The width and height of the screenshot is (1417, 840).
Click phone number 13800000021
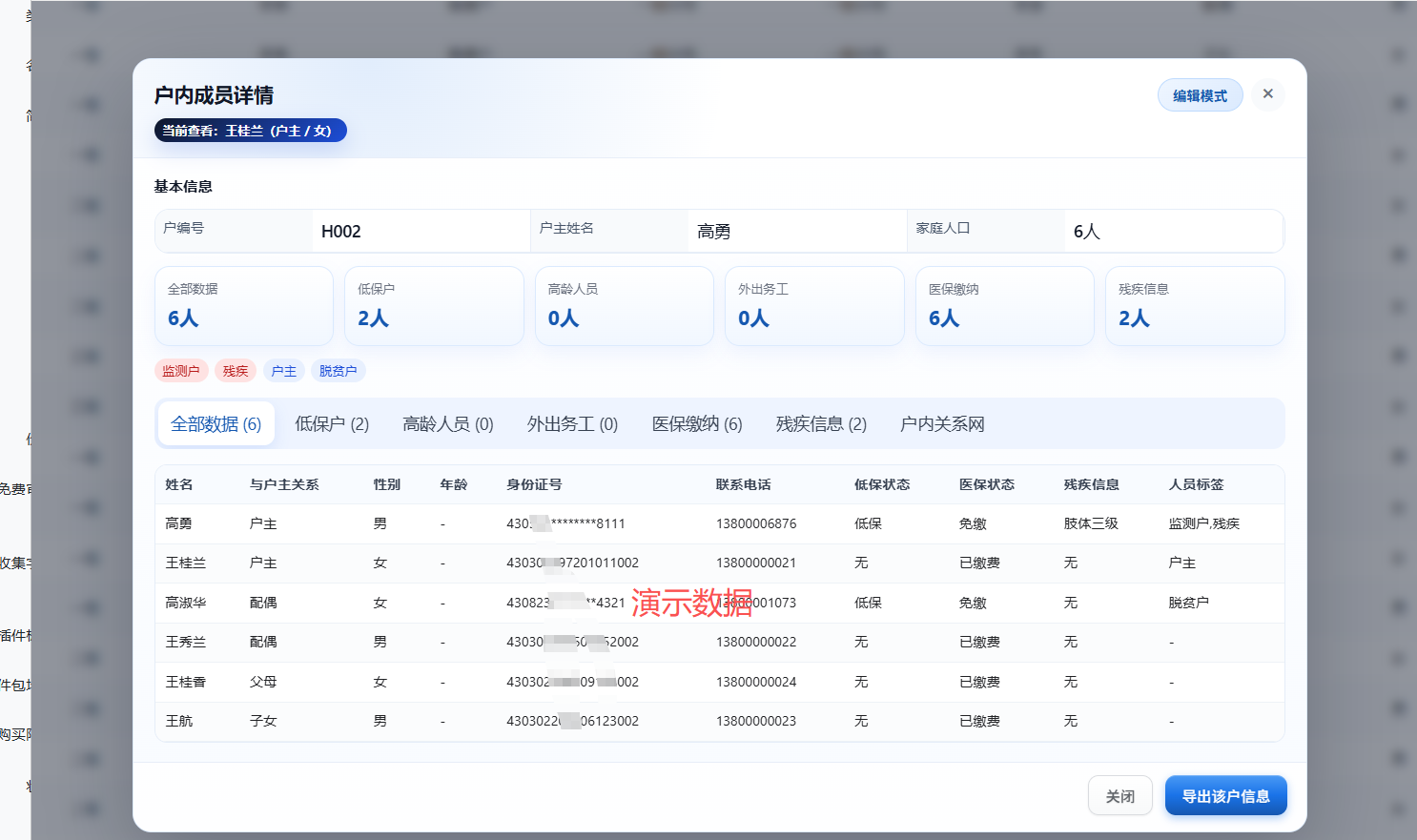(756, 563)
